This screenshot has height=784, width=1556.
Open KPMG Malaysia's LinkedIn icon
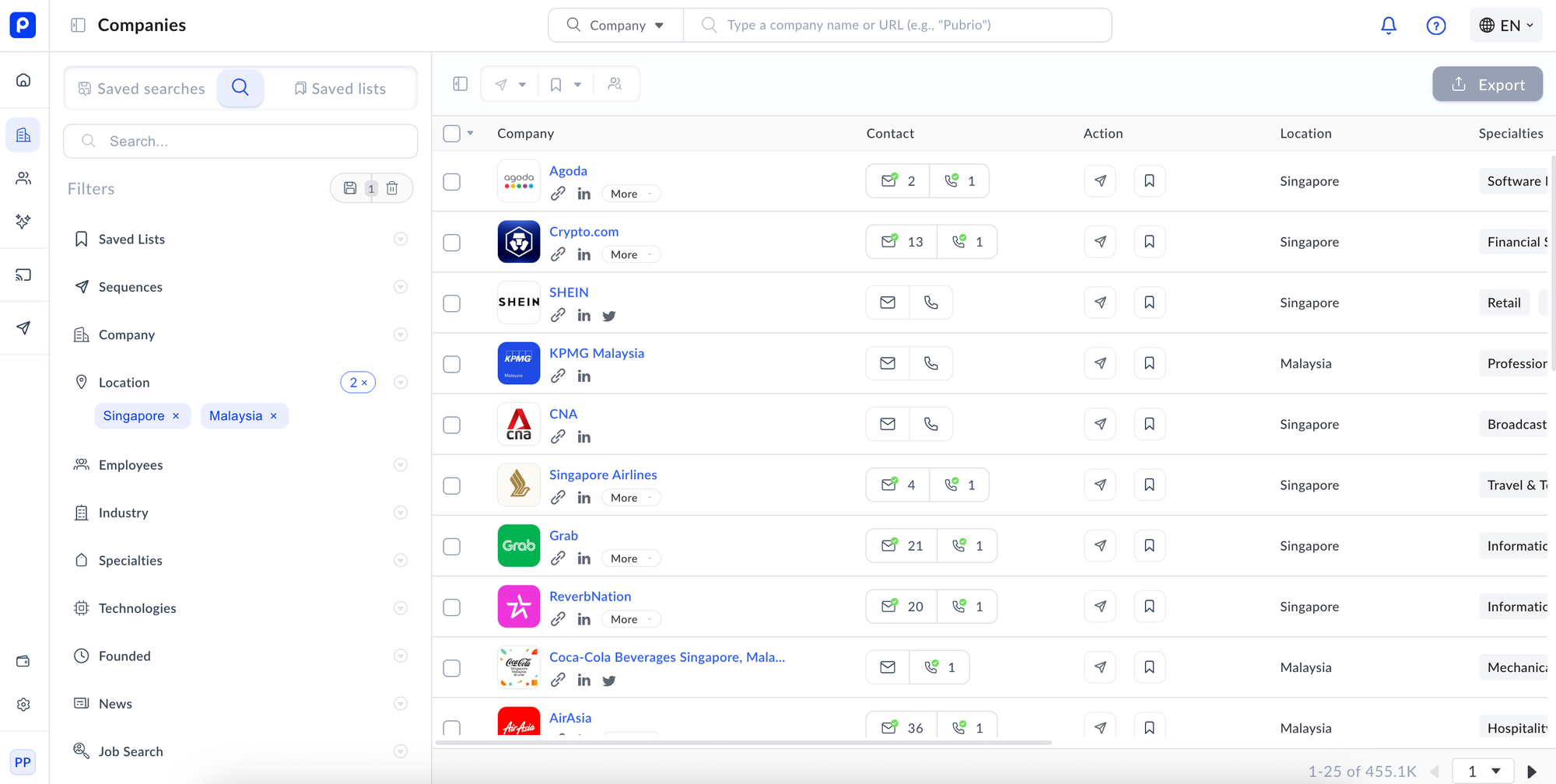[584, 376]
